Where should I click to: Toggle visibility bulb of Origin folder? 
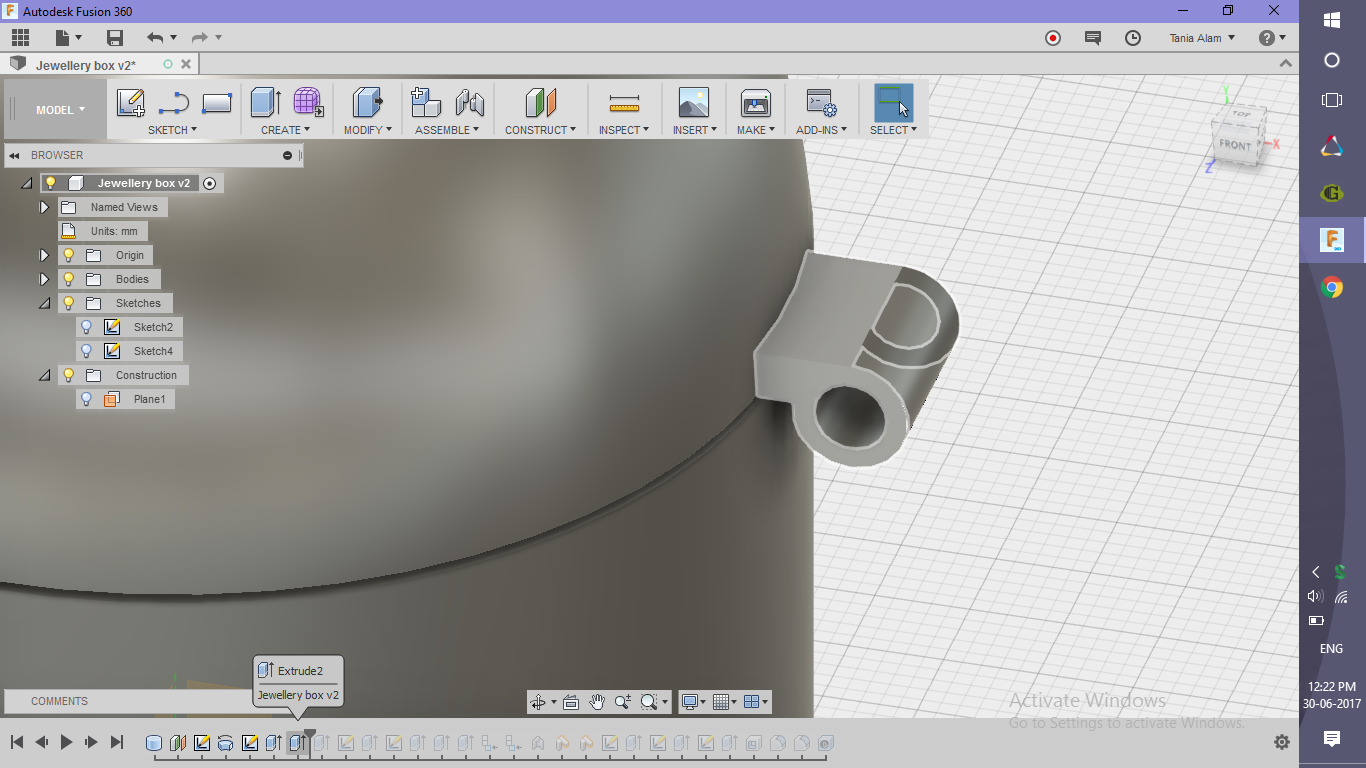click(x=69, y=255)
